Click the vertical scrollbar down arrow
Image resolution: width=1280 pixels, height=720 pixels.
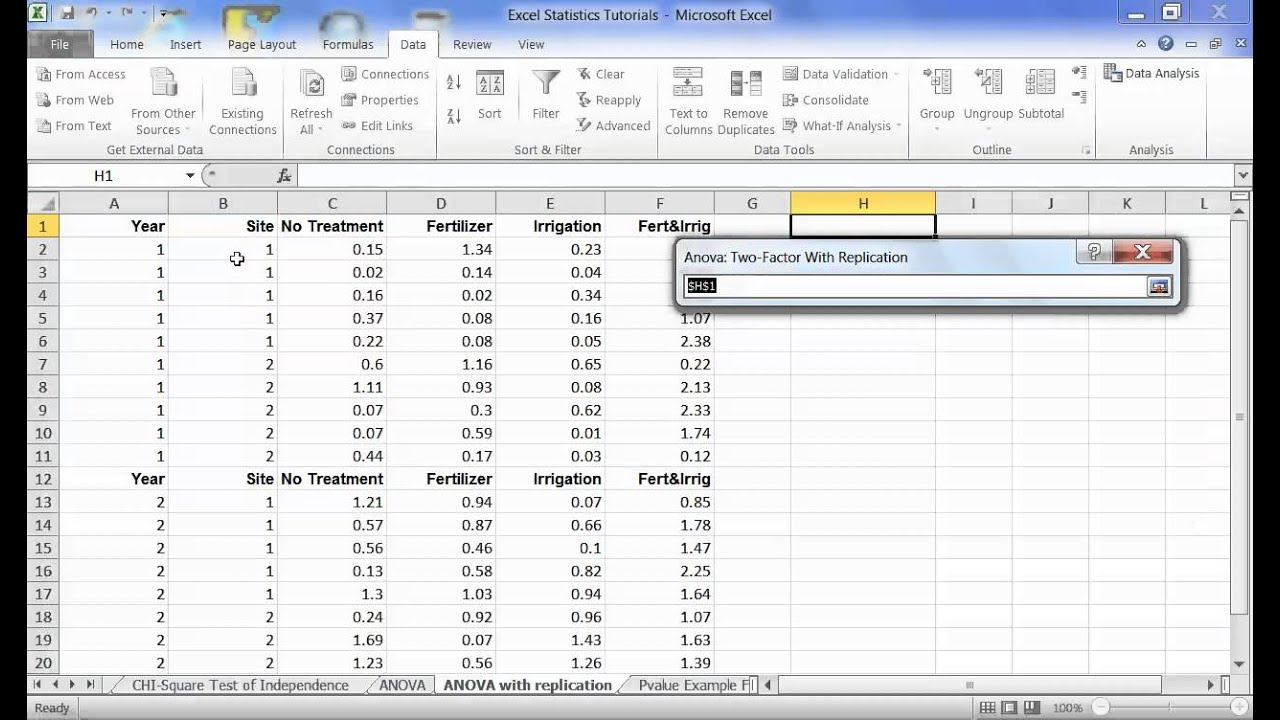[x=1240, y=664]
